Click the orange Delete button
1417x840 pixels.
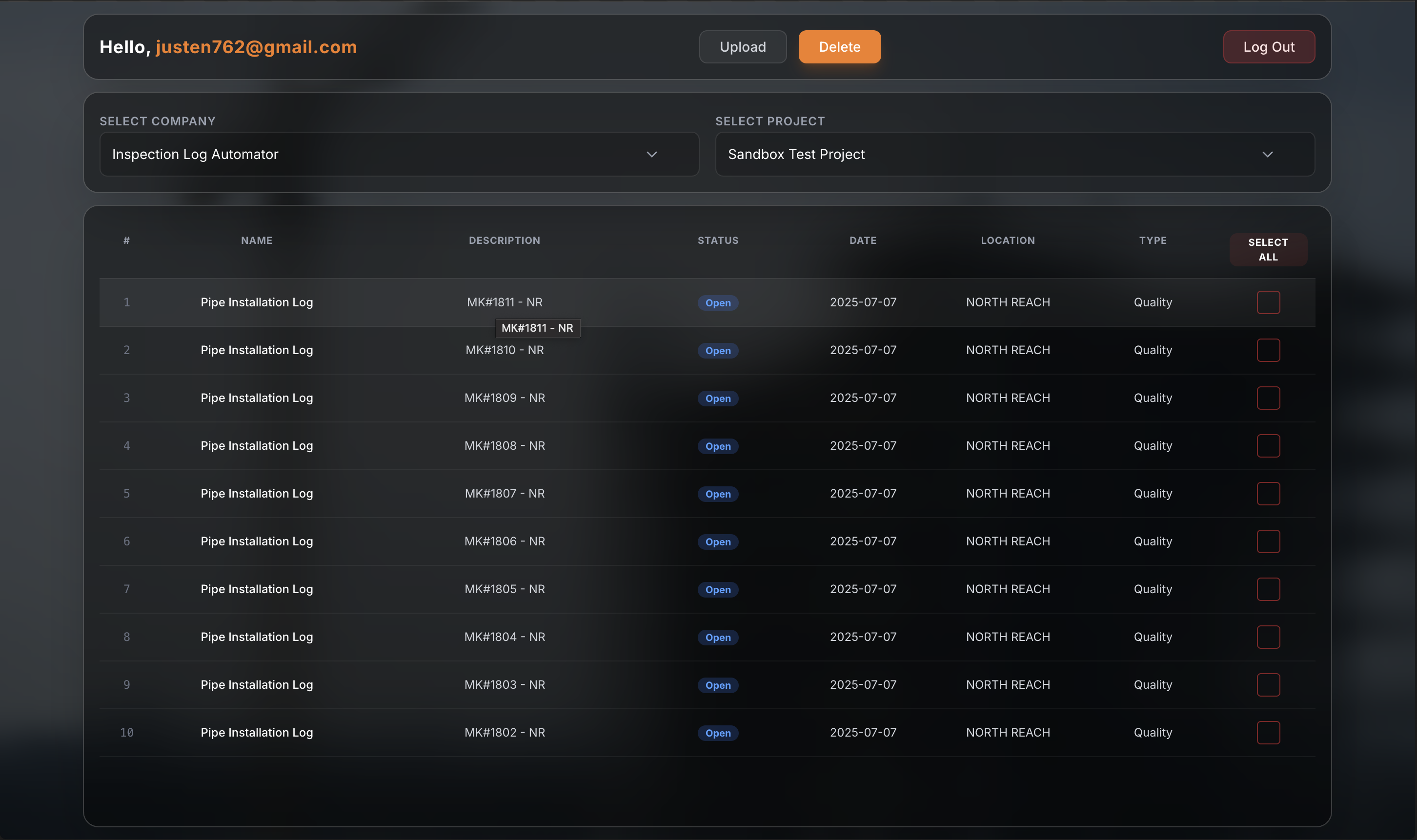click(840, 47)
